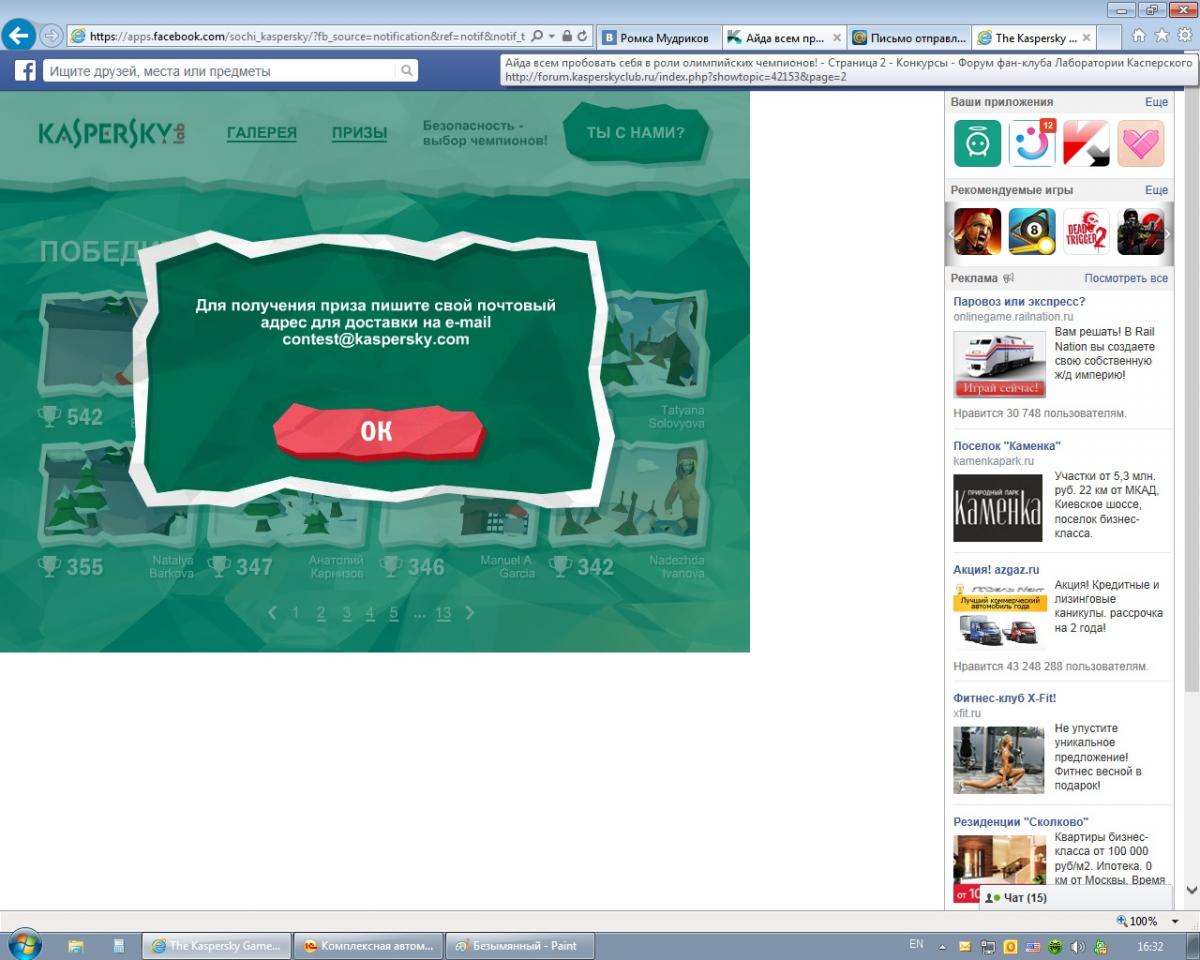Click the padlock security icon in address bar
This screenshot has width=1200, height=960.
pyautogui.click(x=567, y=36)
